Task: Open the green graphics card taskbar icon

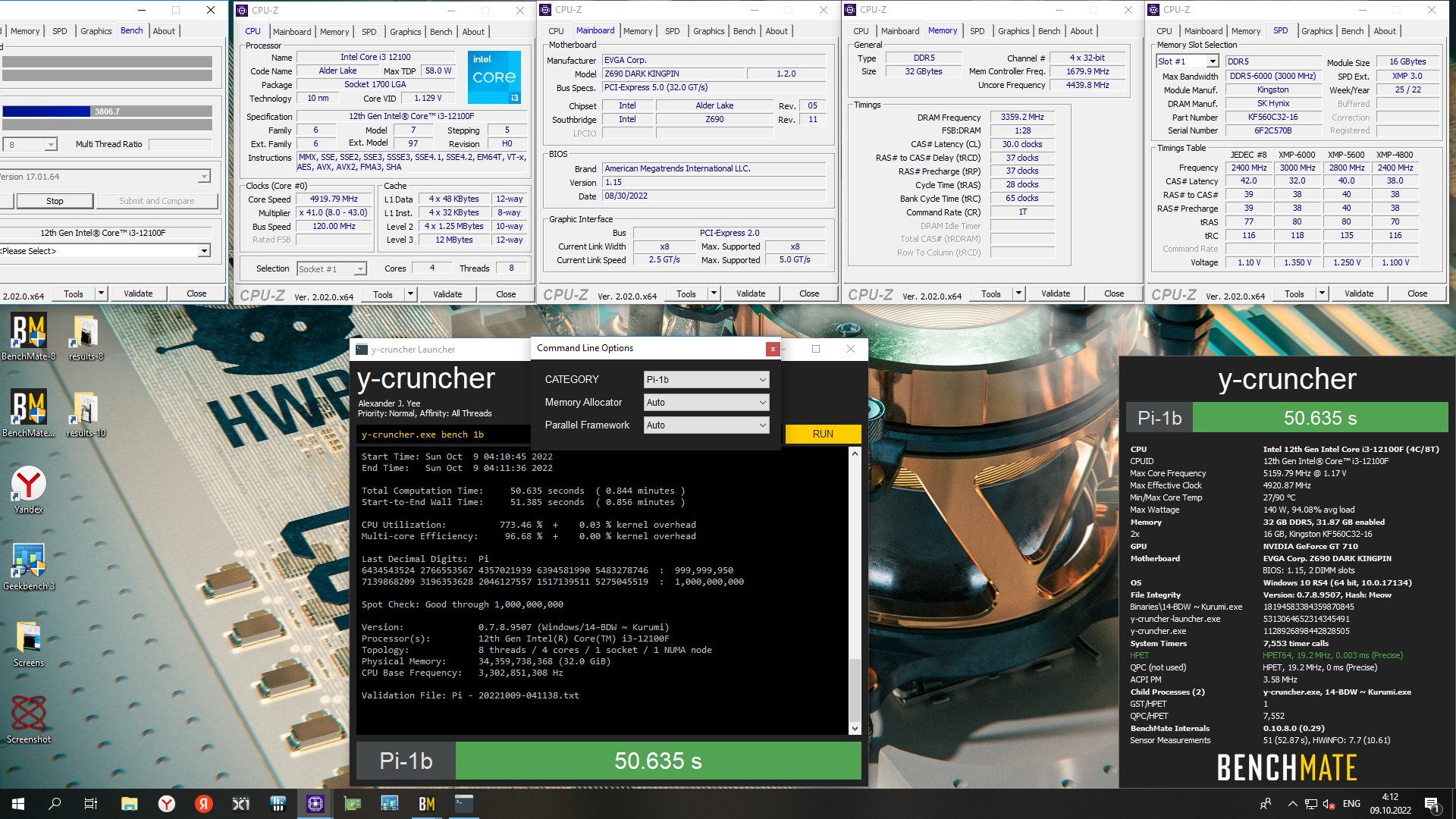Action: tap(352, 804)
